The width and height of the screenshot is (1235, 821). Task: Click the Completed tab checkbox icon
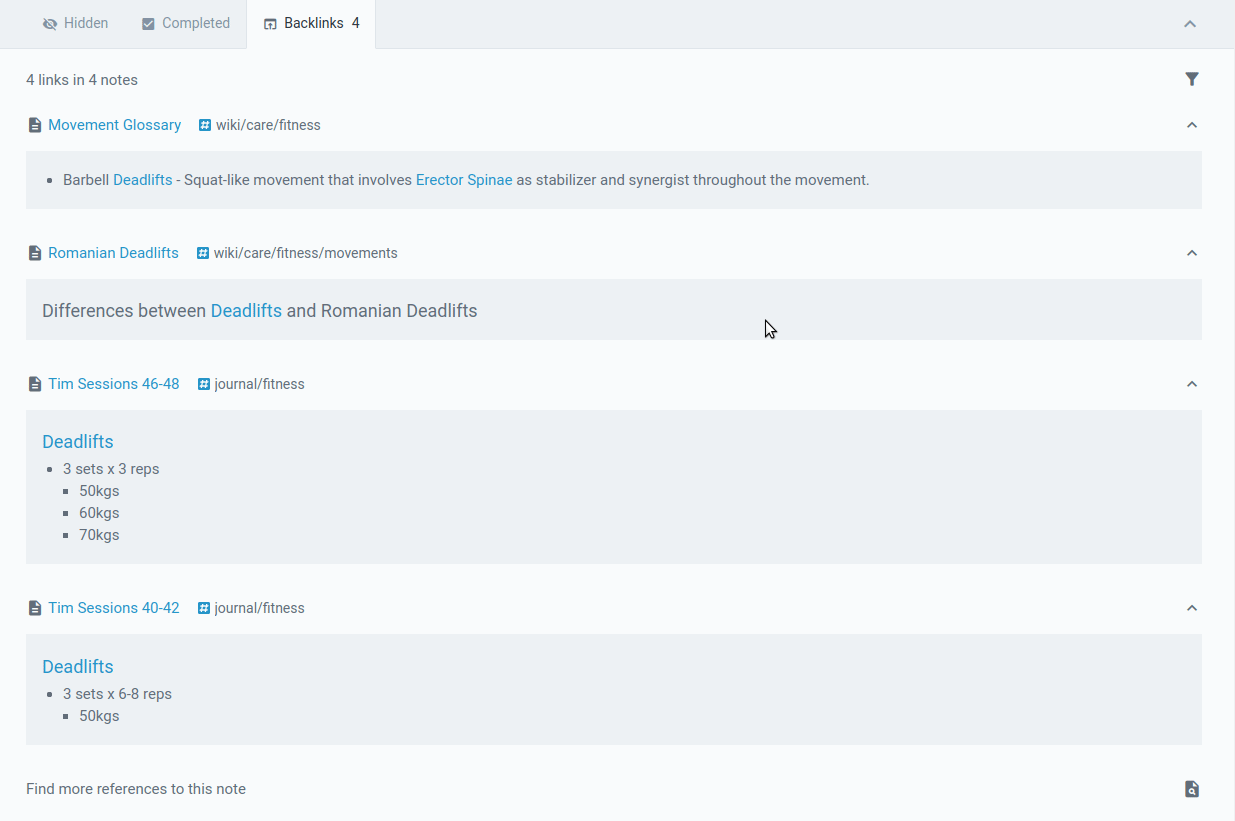coord(148,24)
